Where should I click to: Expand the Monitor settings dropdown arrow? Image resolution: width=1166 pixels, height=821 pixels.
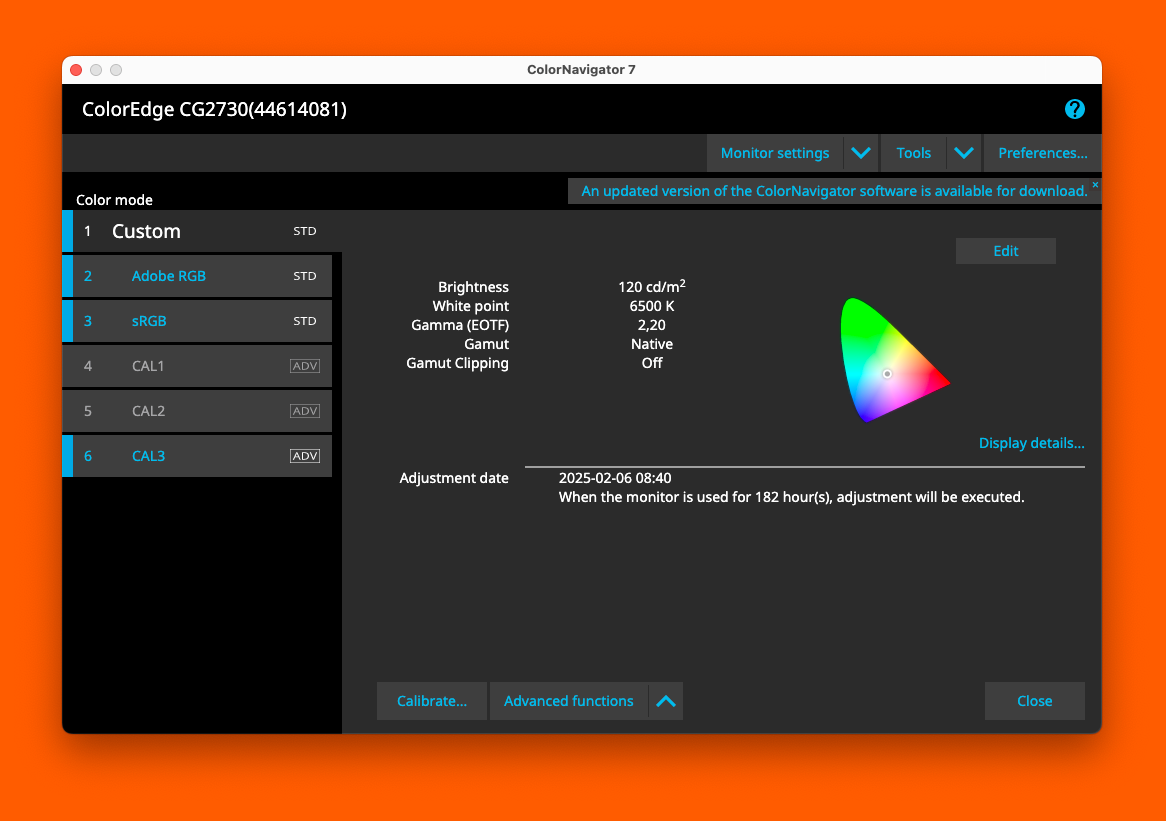861,153
